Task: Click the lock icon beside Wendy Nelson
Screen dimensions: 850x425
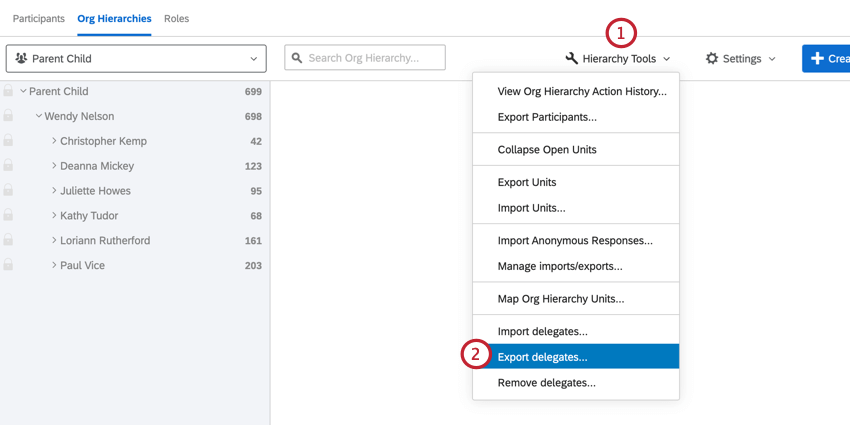Action: (8, 116)
